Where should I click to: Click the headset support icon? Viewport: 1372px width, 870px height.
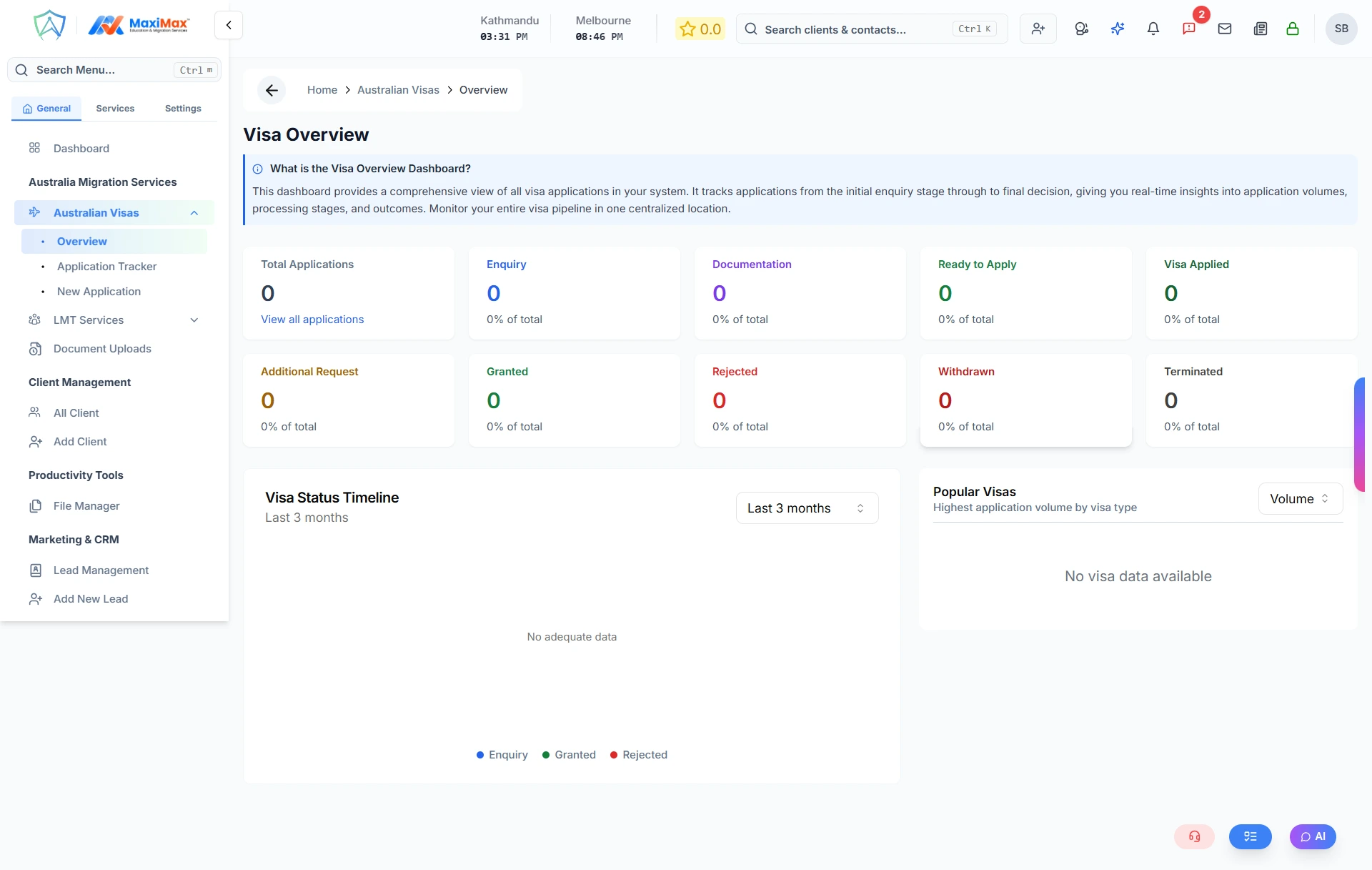[1193, 836]
